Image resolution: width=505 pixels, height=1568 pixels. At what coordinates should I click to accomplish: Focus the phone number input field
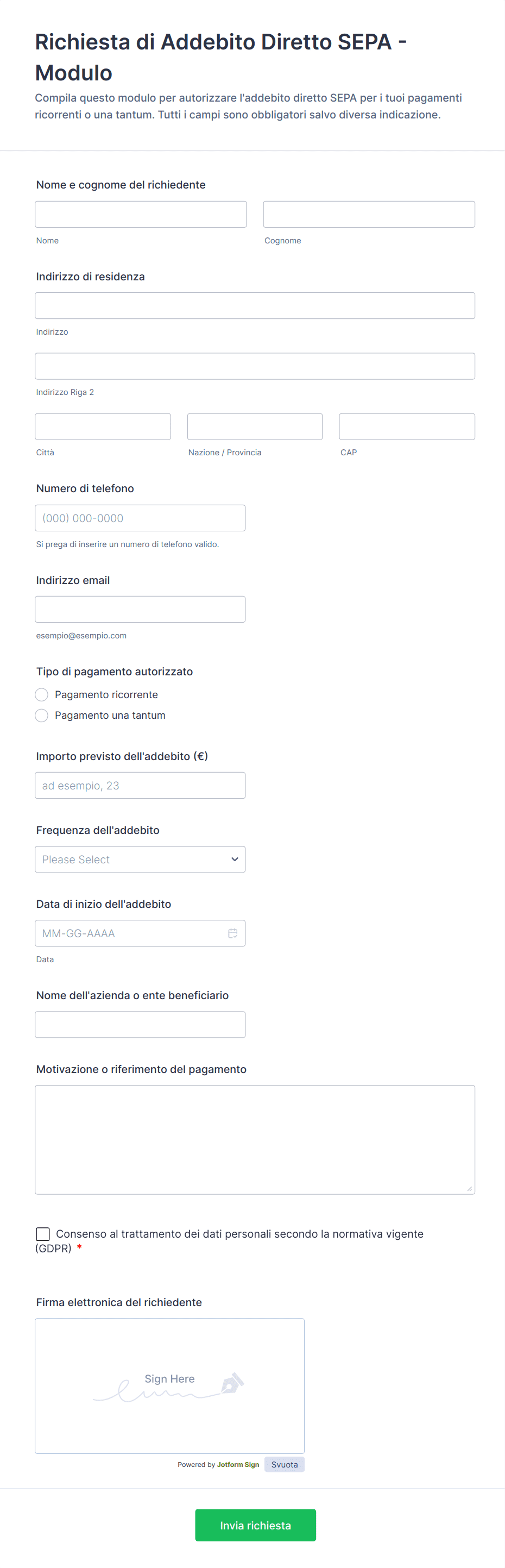[140, 518]
